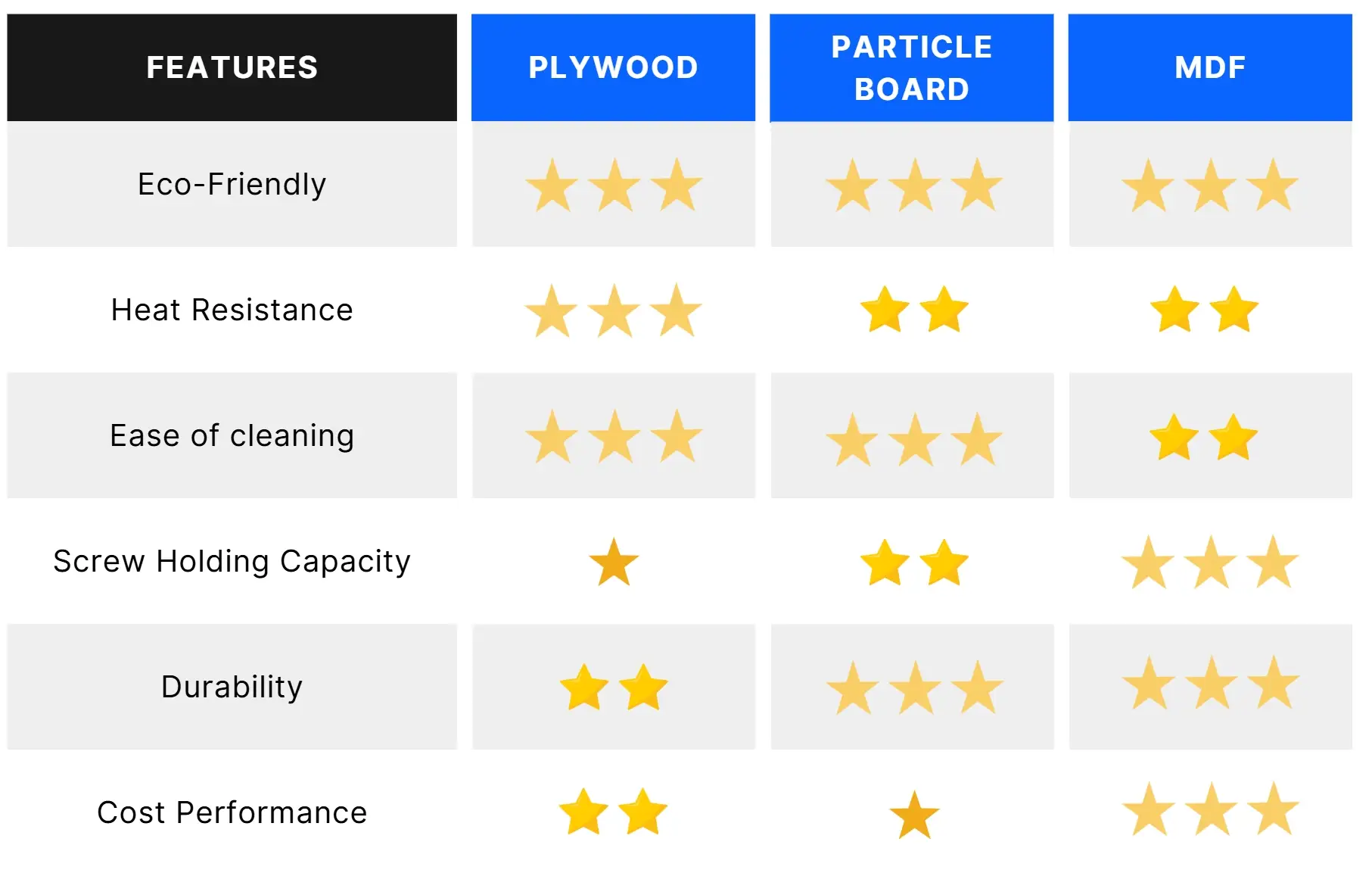Click the Heat Resistance row label
The height and width of the screenshot is (873, 1372).
point(232,310)
